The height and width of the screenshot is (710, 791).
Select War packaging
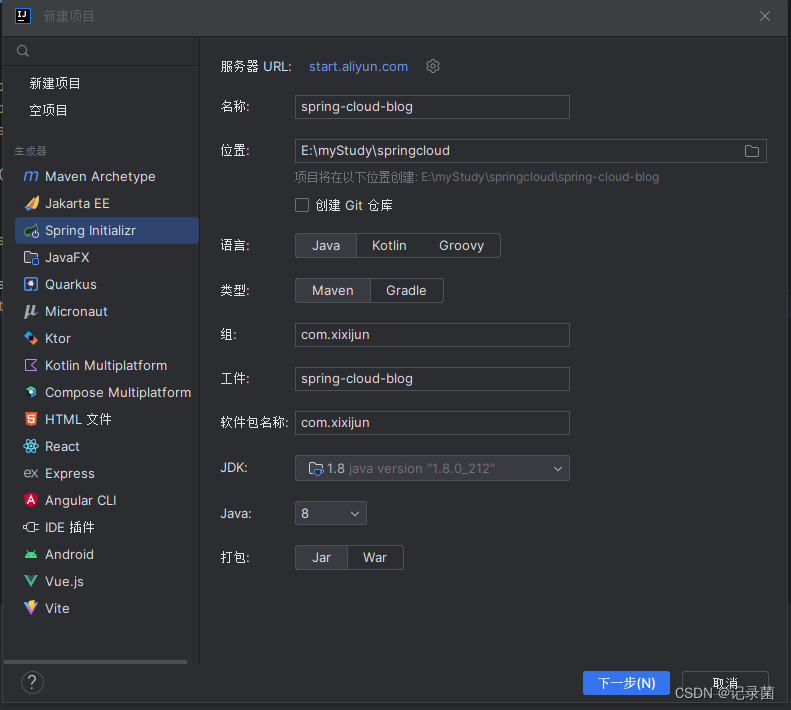375,558
